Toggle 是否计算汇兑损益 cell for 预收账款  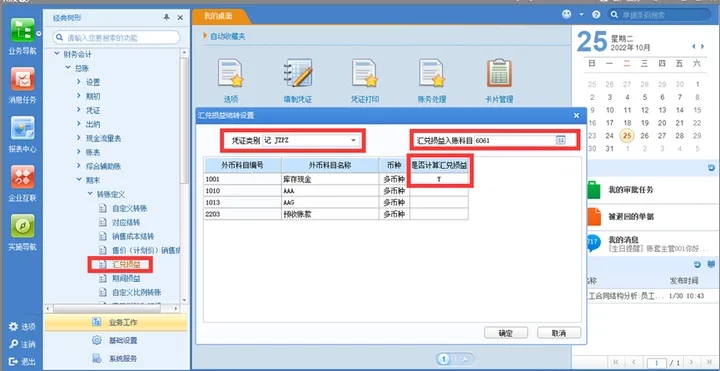click(439, 214)
